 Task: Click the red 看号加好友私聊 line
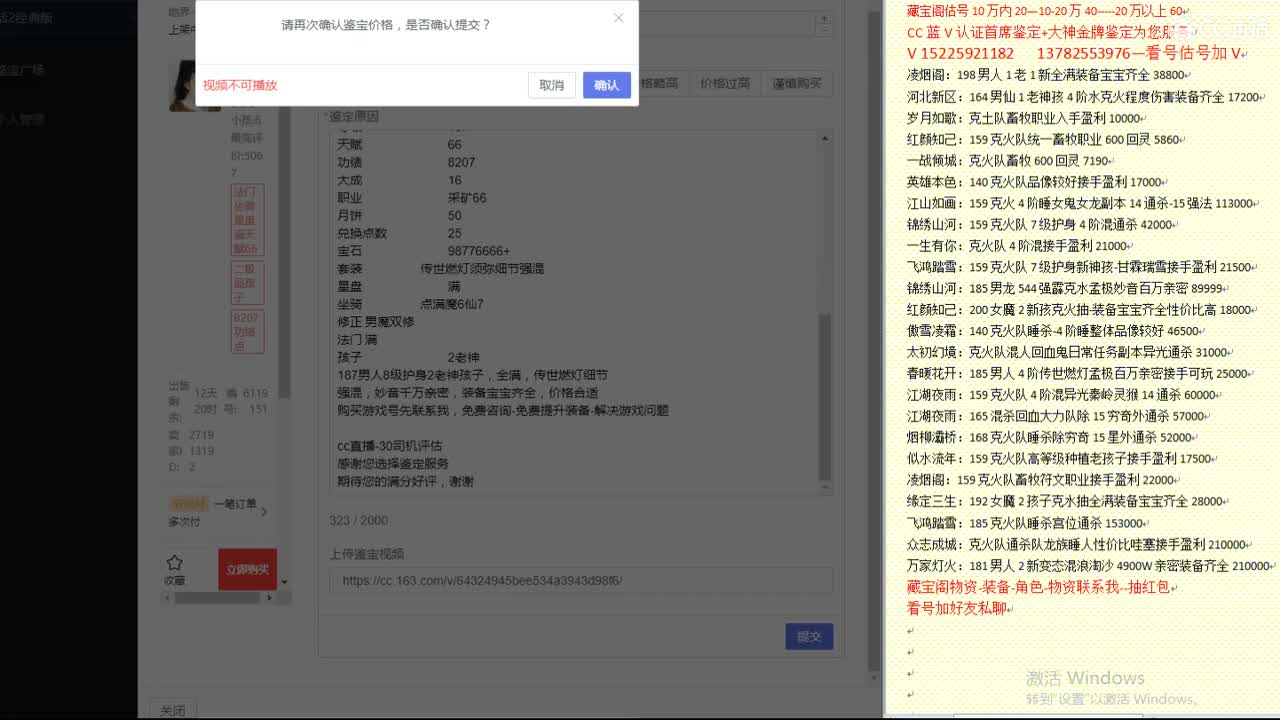point(956,608)
